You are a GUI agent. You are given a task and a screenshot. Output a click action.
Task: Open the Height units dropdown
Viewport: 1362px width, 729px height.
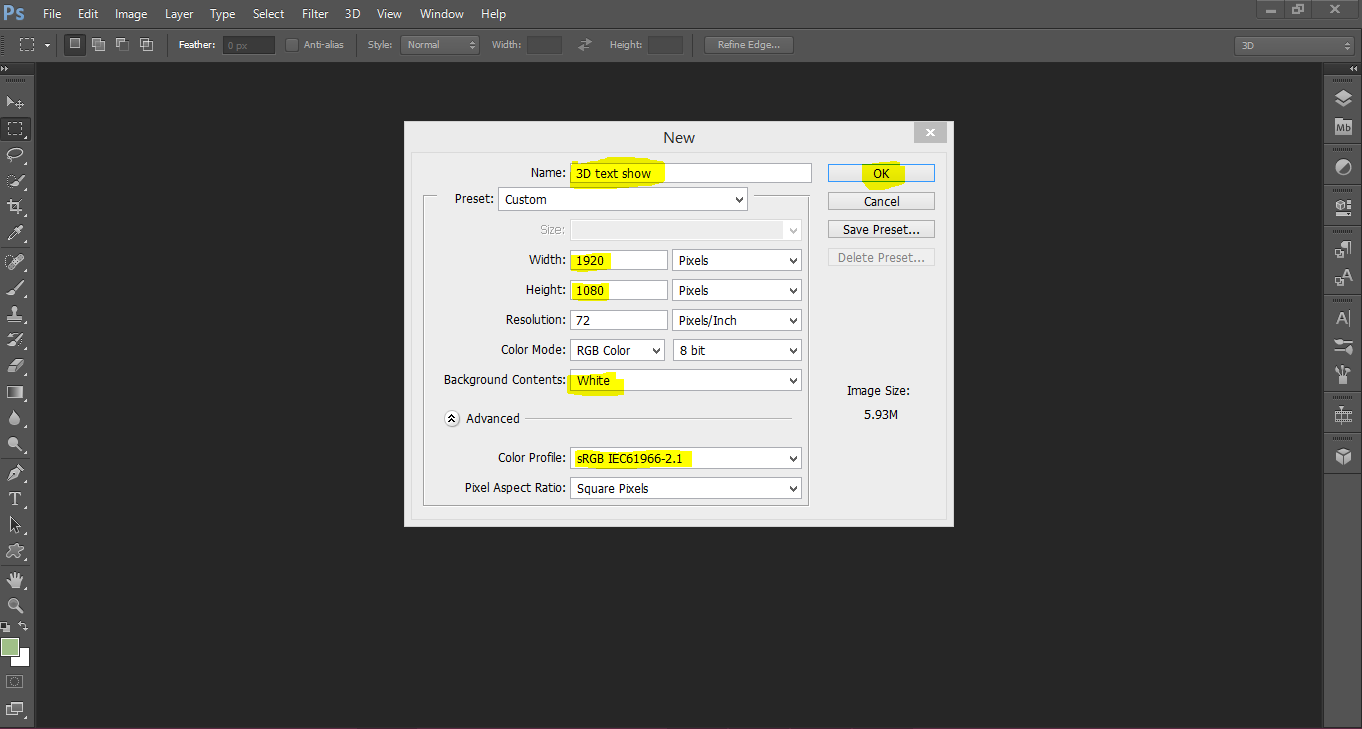[737, 290]
